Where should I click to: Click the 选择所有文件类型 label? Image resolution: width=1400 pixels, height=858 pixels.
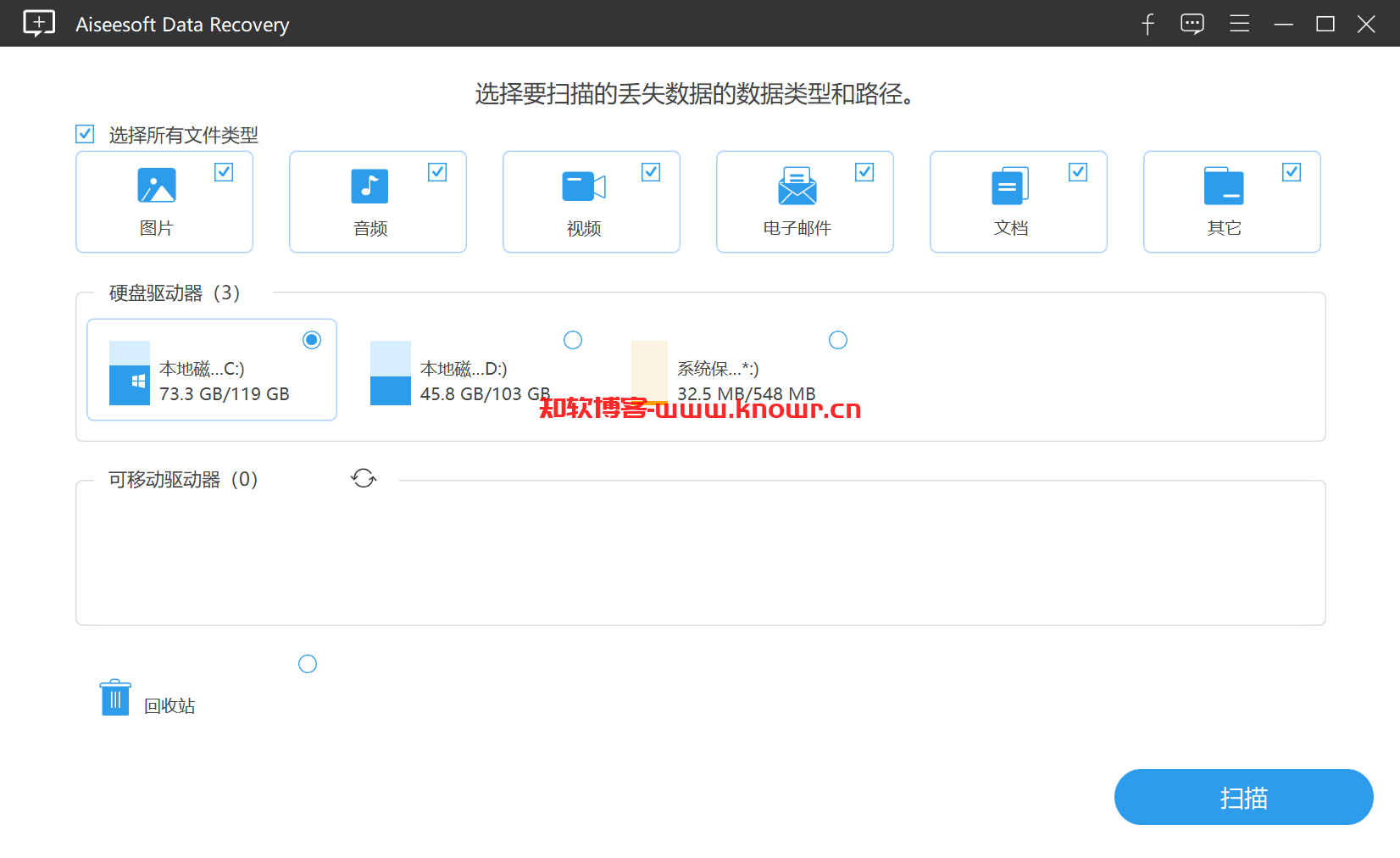tap(183, 135)
